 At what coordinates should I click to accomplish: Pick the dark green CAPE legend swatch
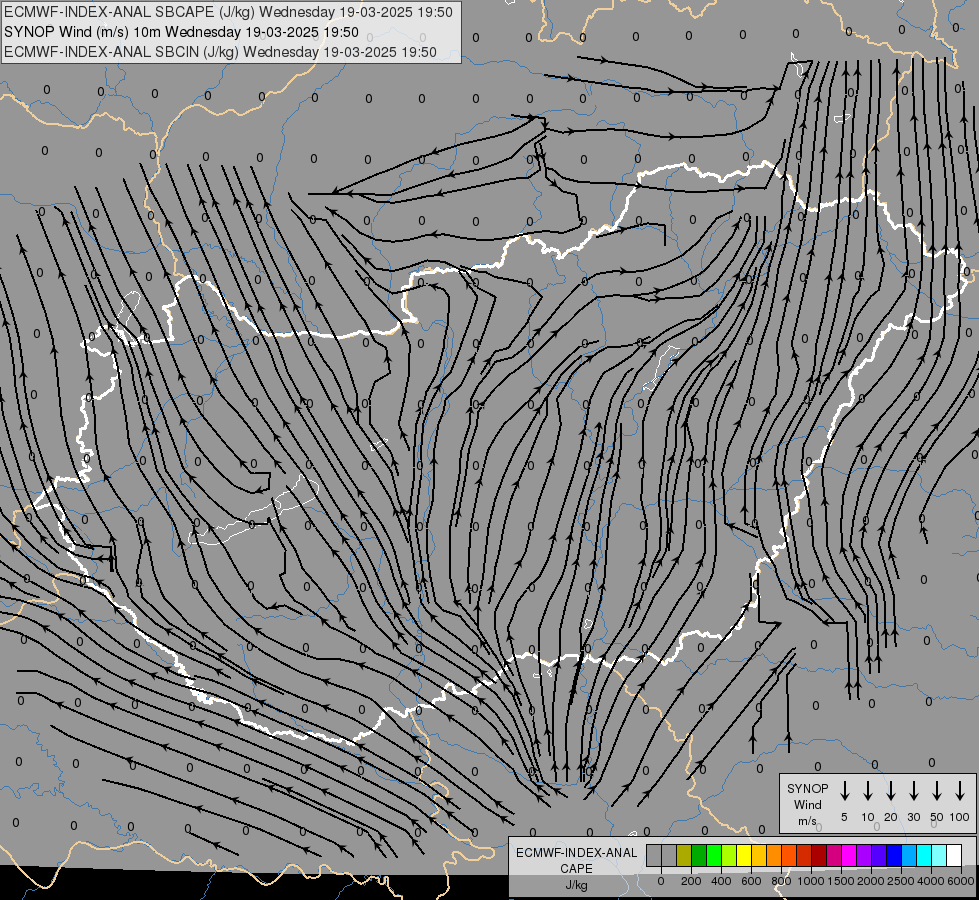tap(699, 855)
